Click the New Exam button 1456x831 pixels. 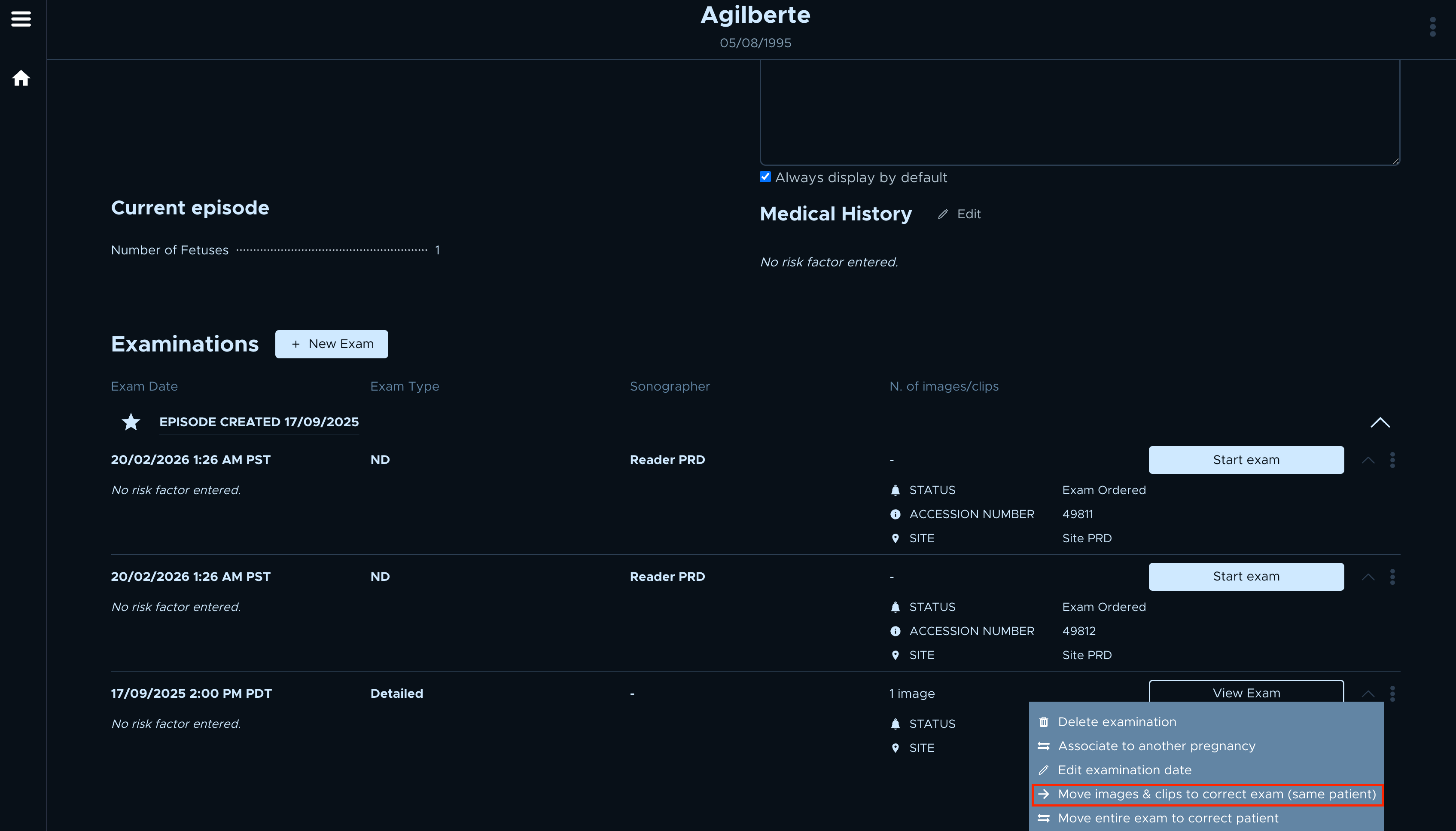(x=331, y=344)
